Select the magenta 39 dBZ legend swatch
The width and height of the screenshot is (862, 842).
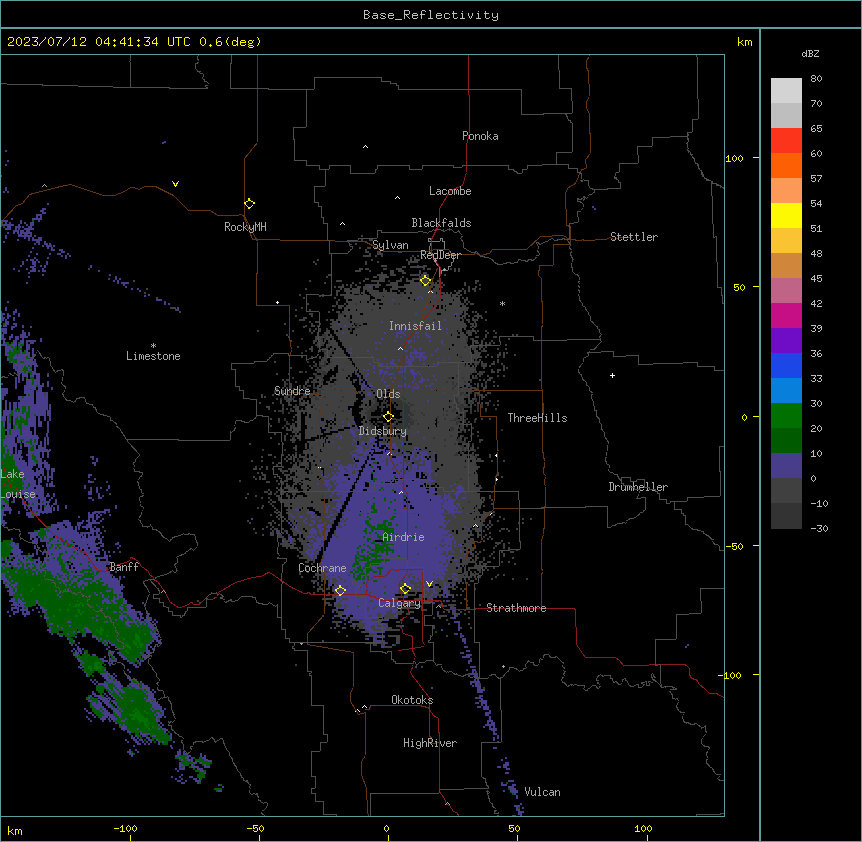[786, 315]
